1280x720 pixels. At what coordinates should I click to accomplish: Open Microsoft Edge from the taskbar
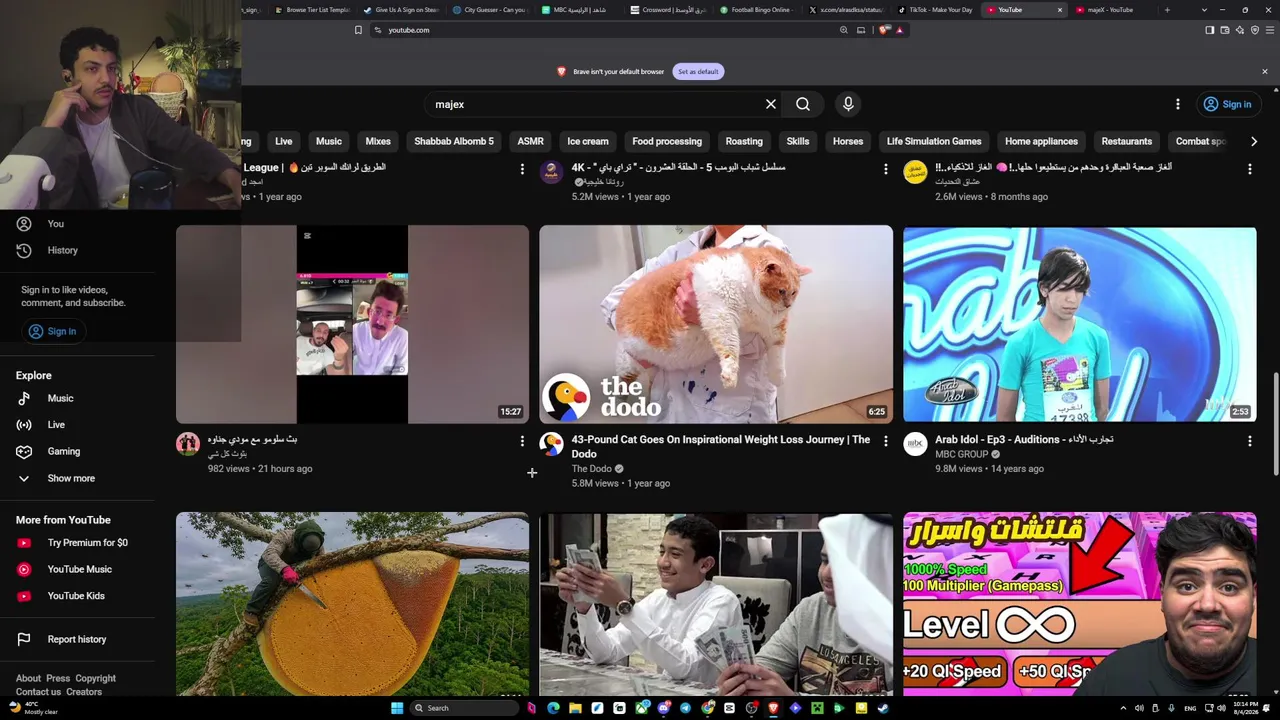[x=553, y=708]
